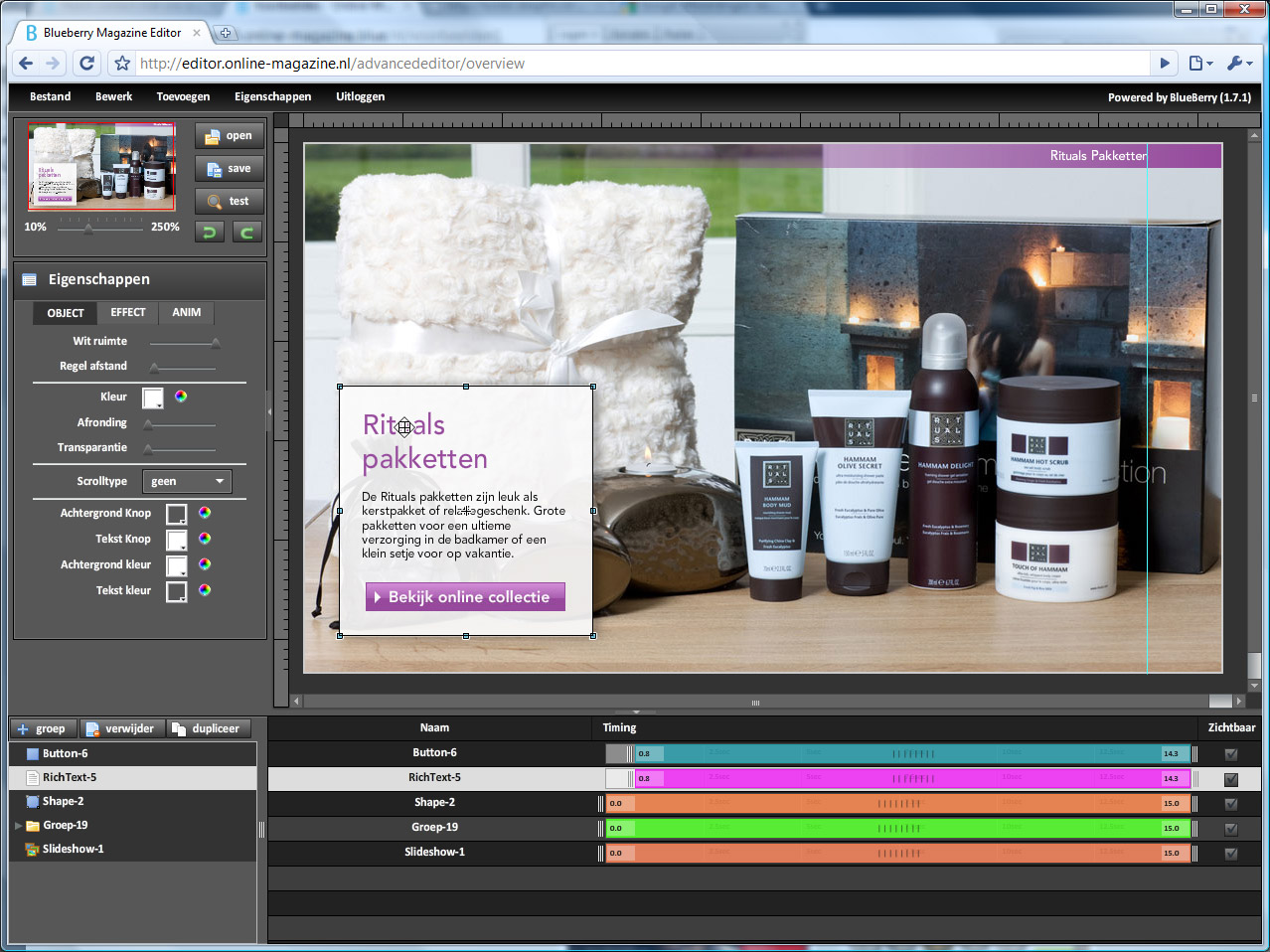The image size is (1270, 952).
Task: Click the verwijder button
Action: pyautogui.click(x=122, y=728)
